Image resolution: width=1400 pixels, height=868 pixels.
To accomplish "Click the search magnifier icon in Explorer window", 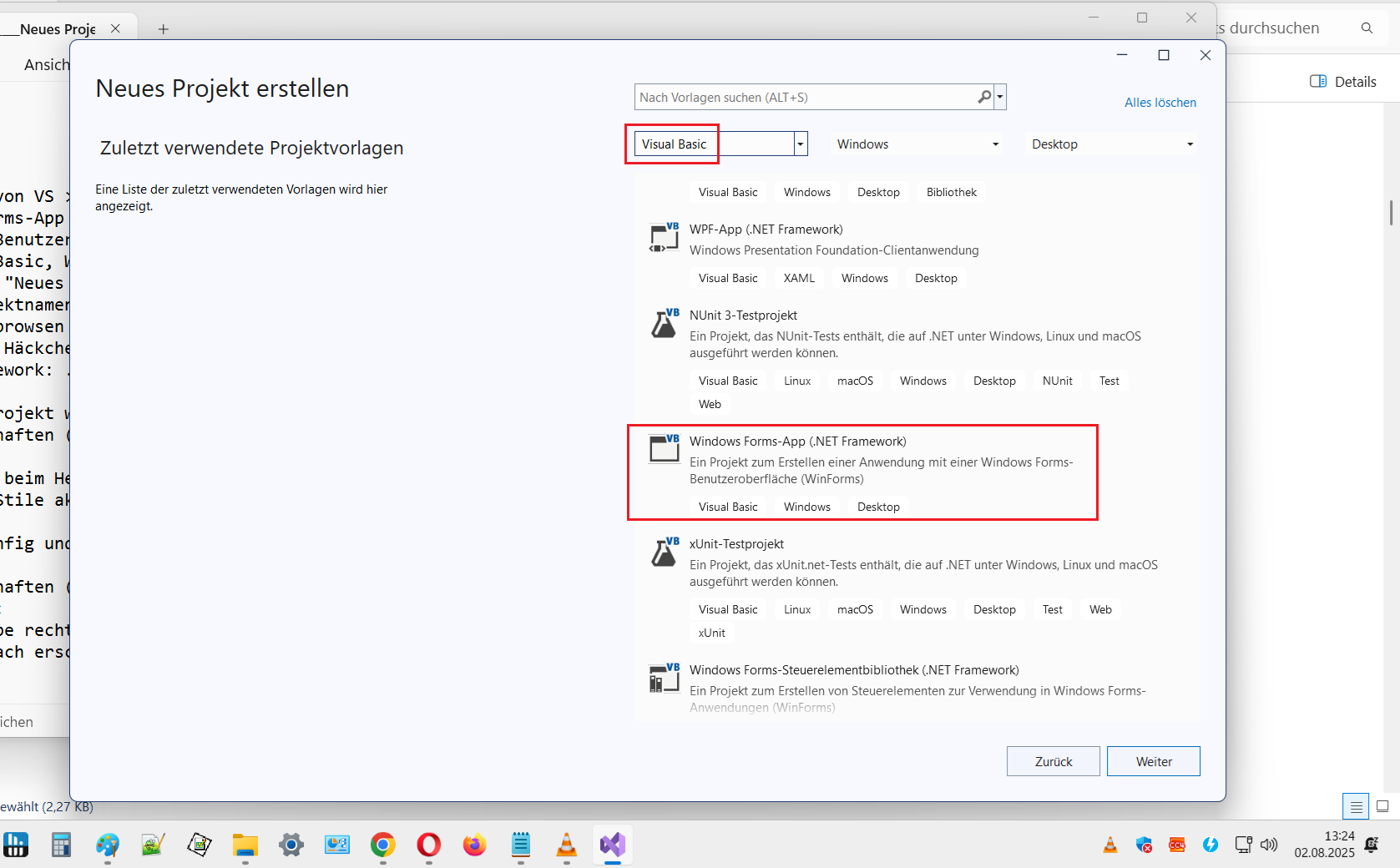I will pos(1367,28).
